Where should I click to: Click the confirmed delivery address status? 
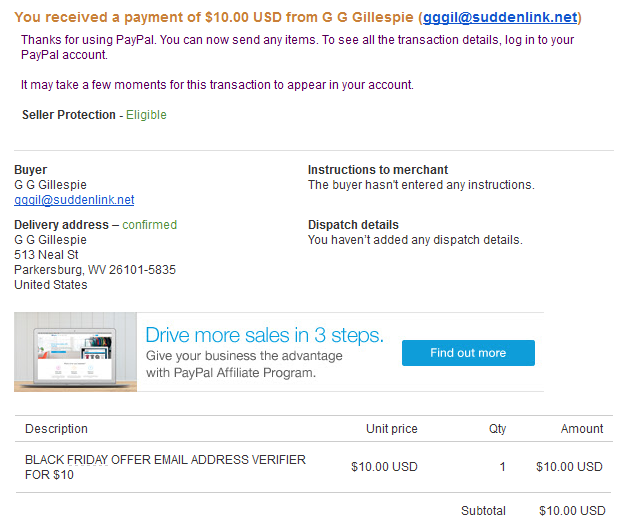point(149,225)
